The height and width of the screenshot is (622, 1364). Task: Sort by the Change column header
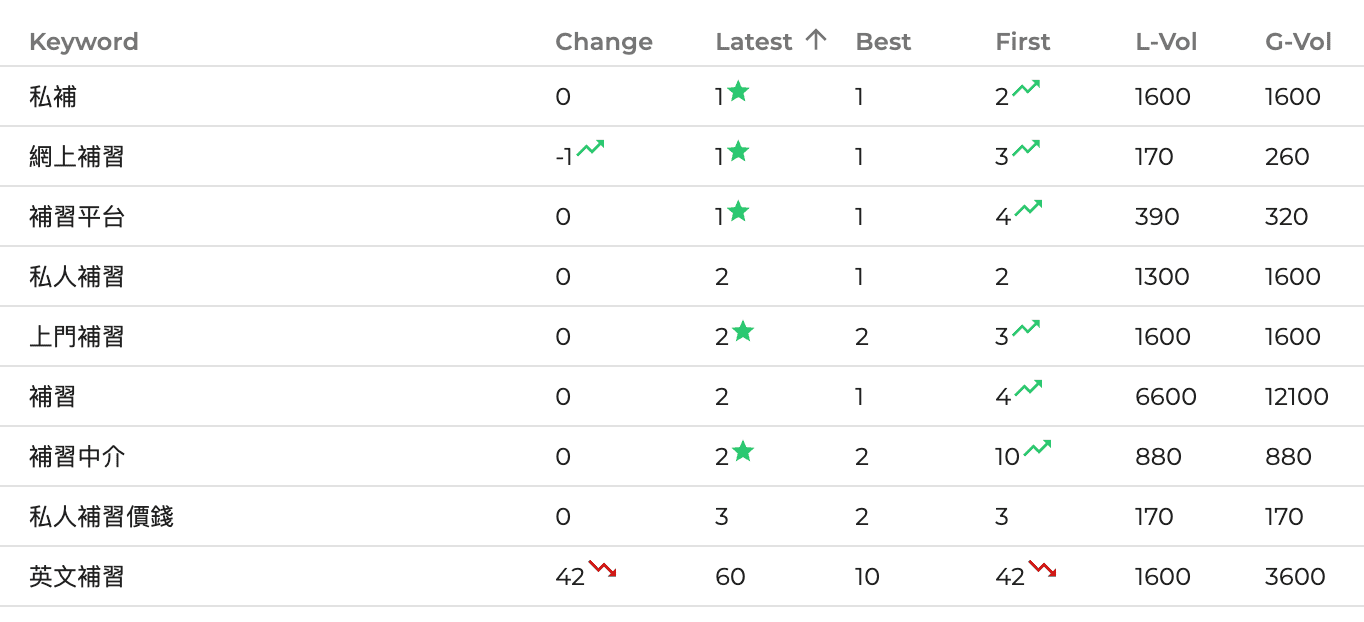603,42
